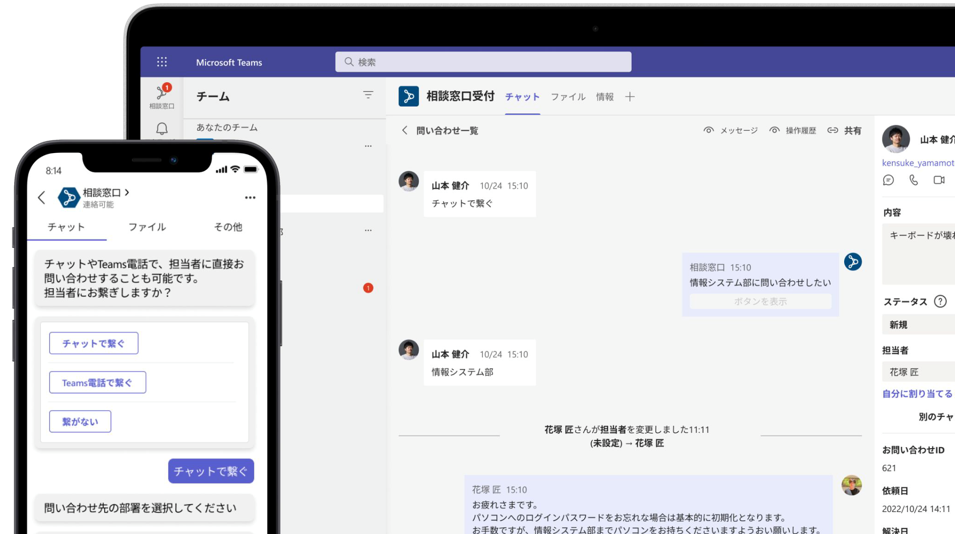Tap the phone Wi-Fi status icon

234,169
